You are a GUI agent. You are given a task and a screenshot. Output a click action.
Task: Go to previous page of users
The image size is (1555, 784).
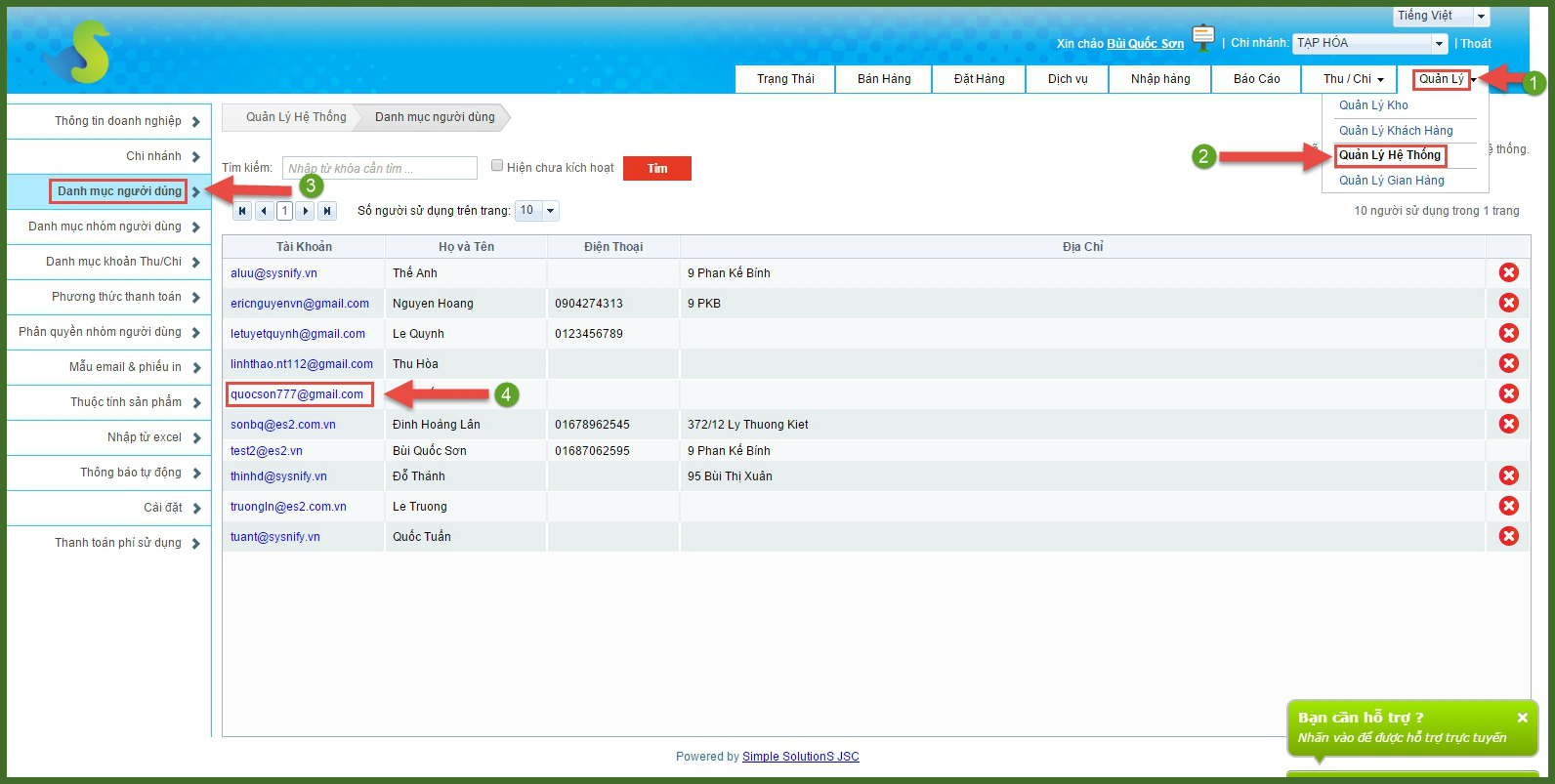(264, 211)
